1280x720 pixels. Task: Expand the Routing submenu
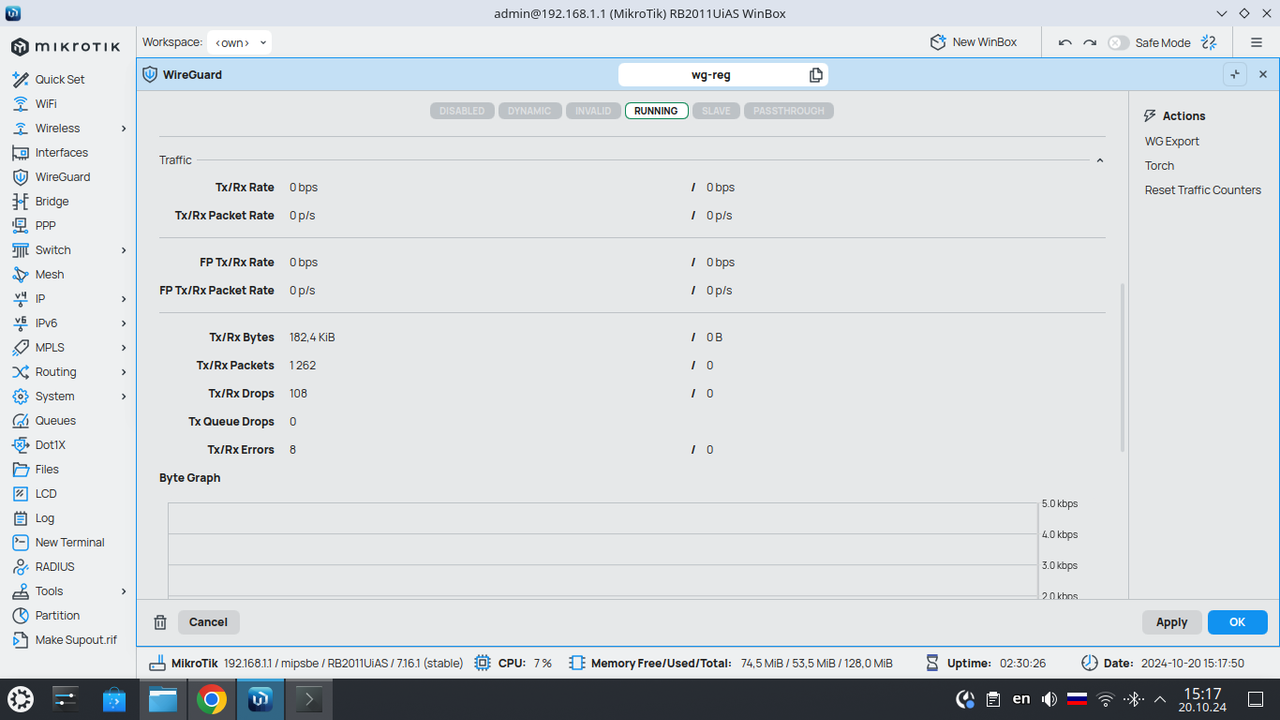point(124,372)
